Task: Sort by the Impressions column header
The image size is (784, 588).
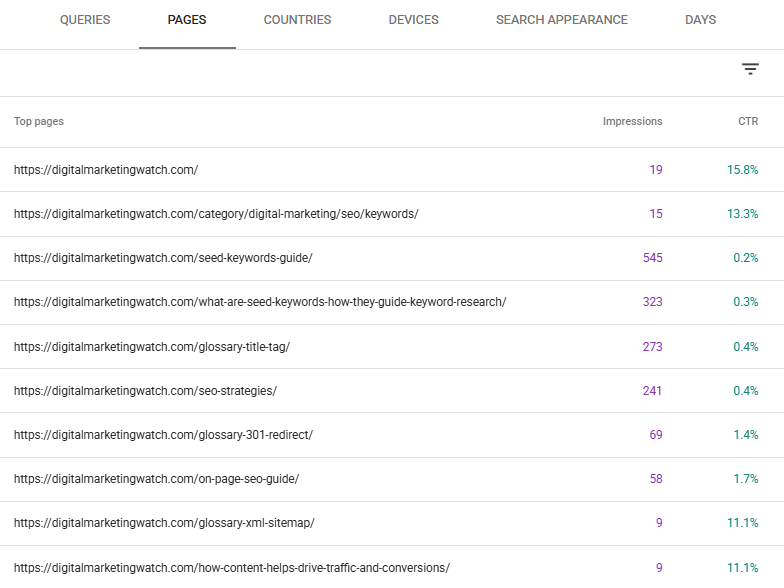Action: coord(632,122)
